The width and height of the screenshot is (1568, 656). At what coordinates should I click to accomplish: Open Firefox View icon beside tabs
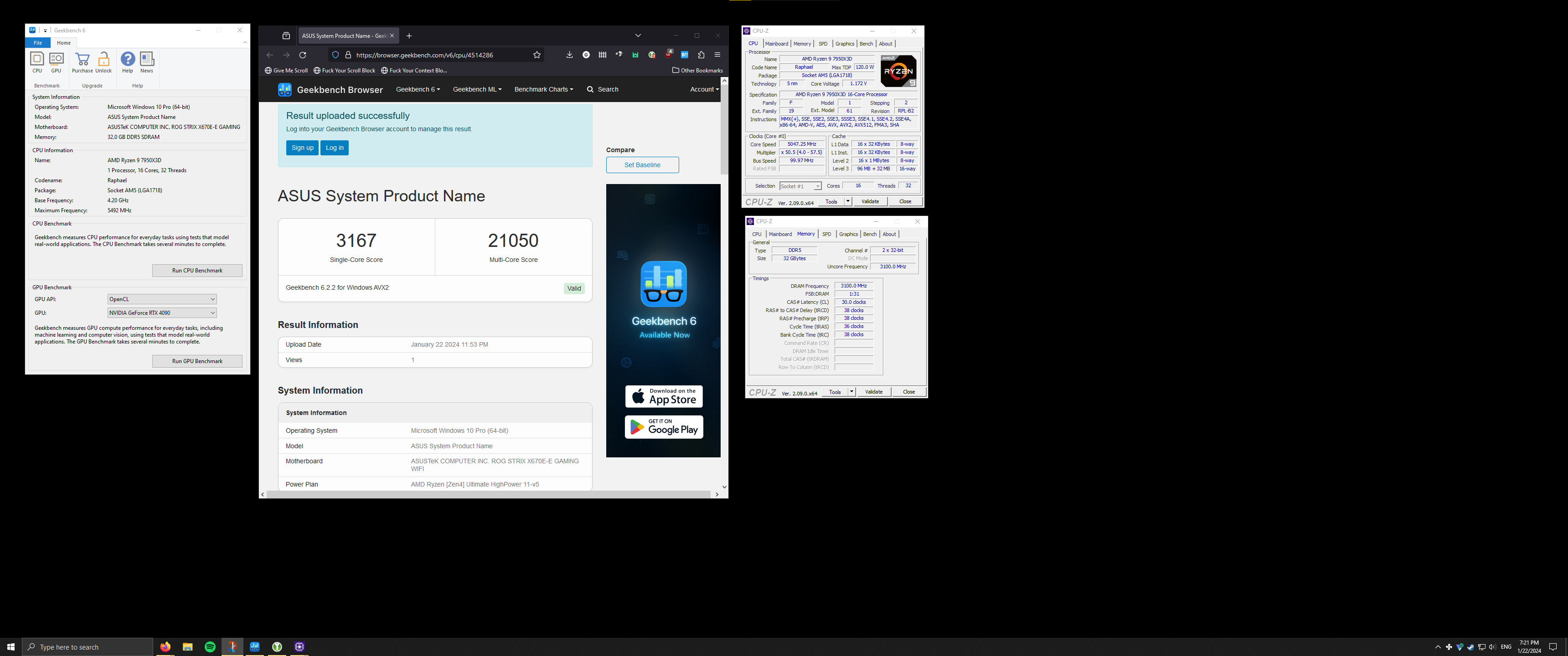click(286, 36)
